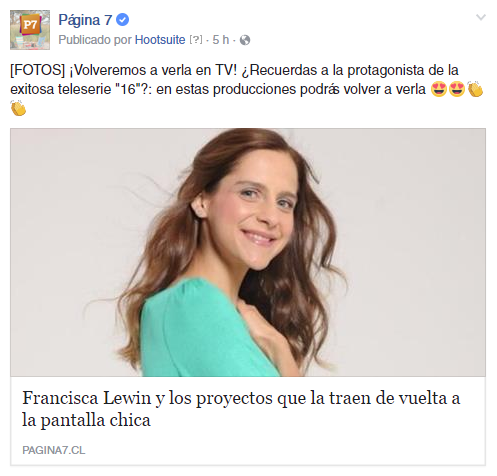Expand the post options chevron menu
This screenshot has width=497, height=476.
tap(481, 17)
